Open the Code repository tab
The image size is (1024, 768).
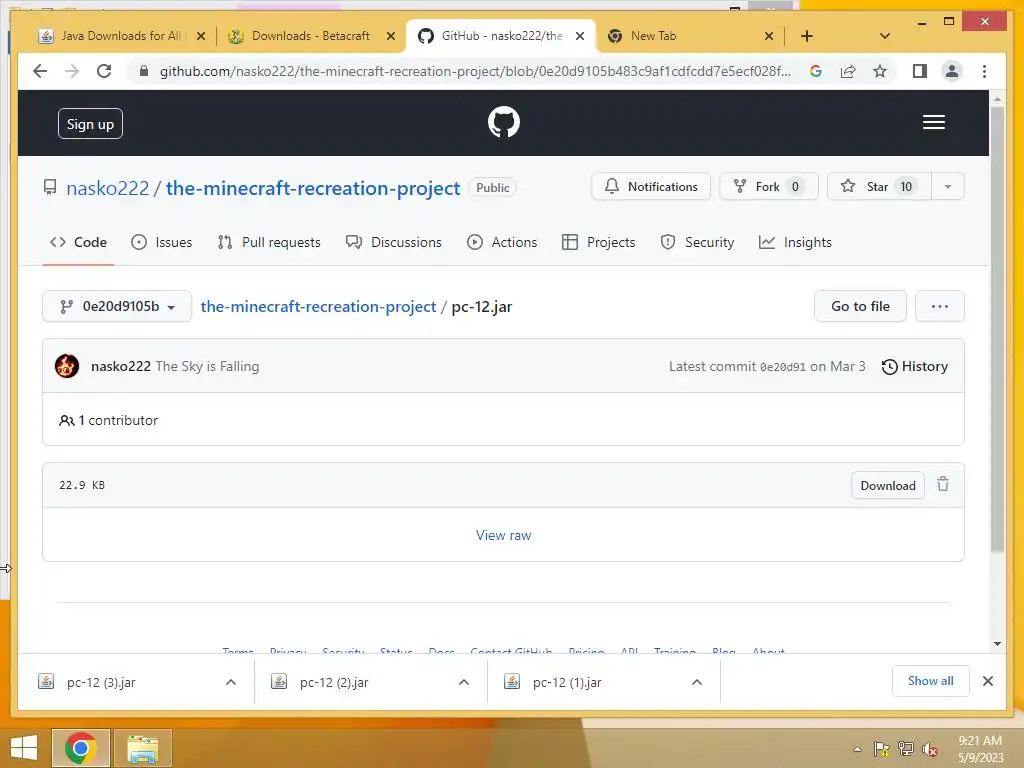click(78, 242)
